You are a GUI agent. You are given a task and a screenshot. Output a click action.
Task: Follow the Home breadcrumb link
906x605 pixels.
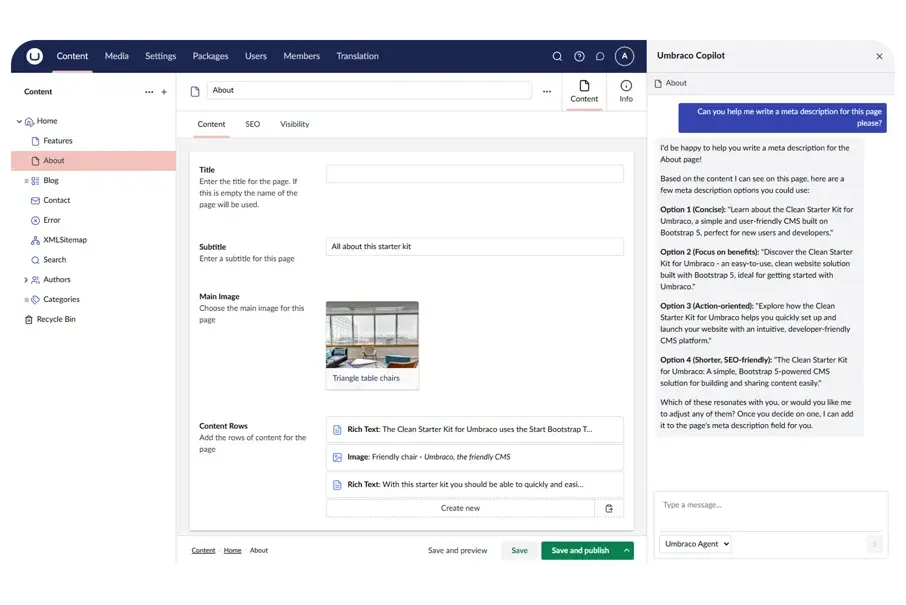(x=232, y=551)
